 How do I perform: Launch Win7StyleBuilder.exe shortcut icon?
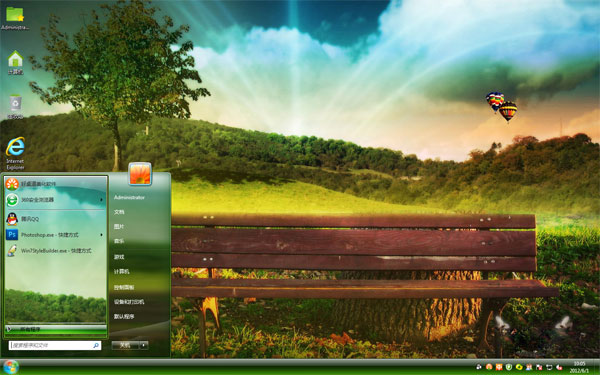tap(12, 251)
